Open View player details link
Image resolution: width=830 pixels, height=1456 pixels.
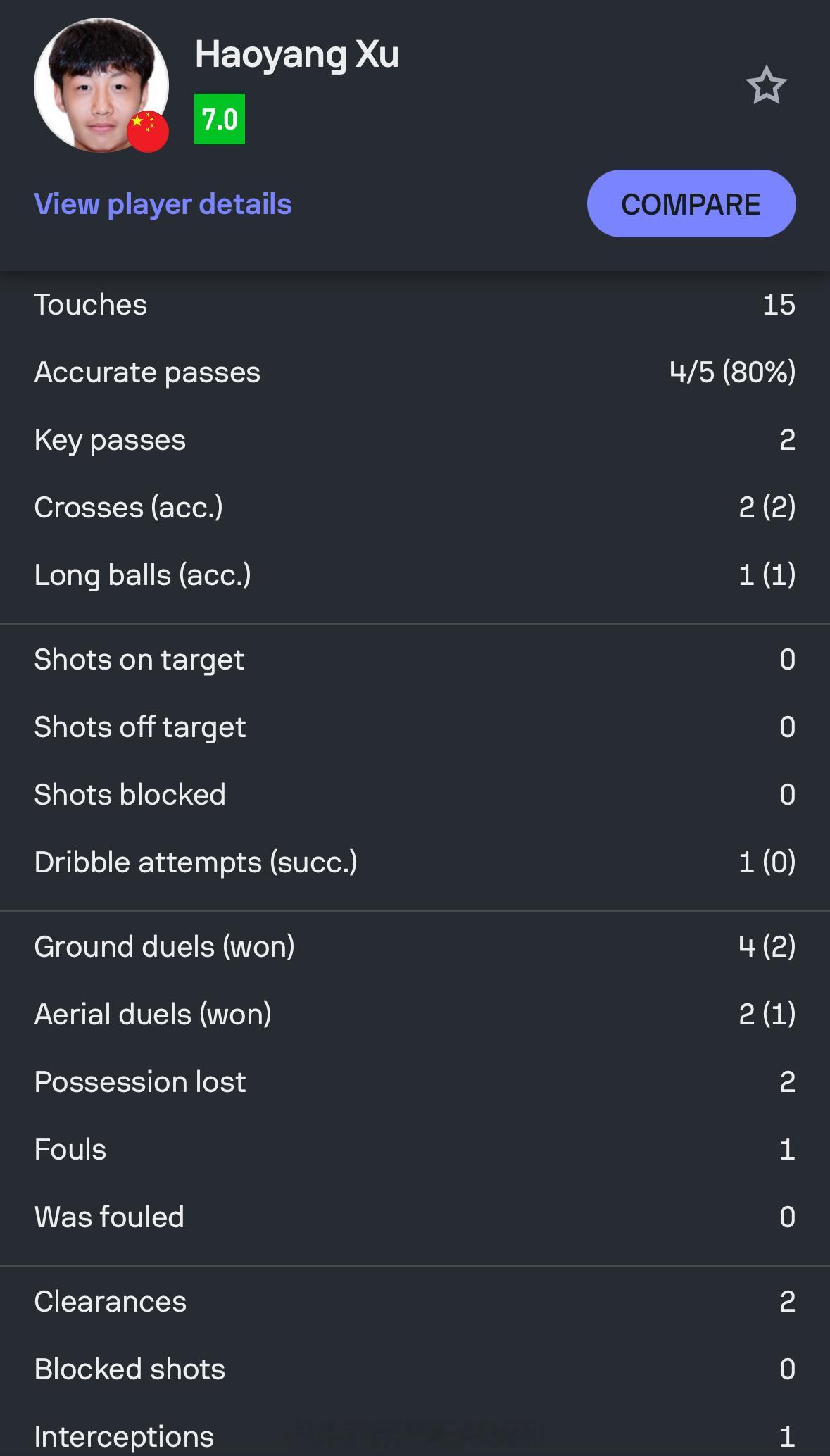[163, 204]
